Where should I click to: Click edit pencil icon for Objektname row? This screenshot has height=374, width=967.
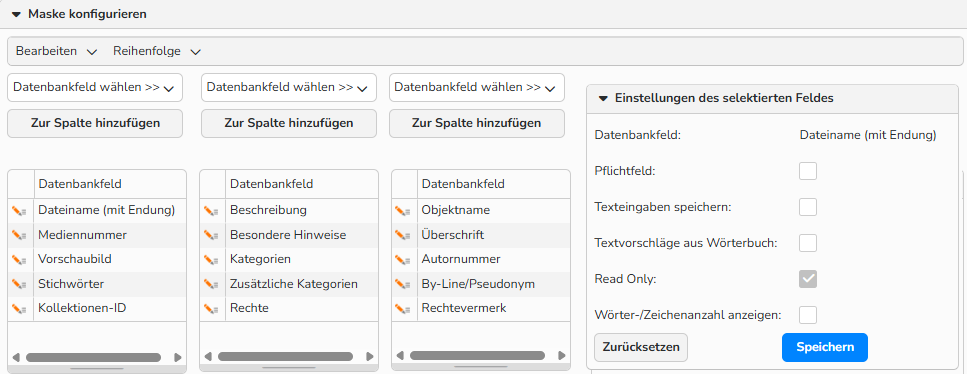(x=402, y=211)
